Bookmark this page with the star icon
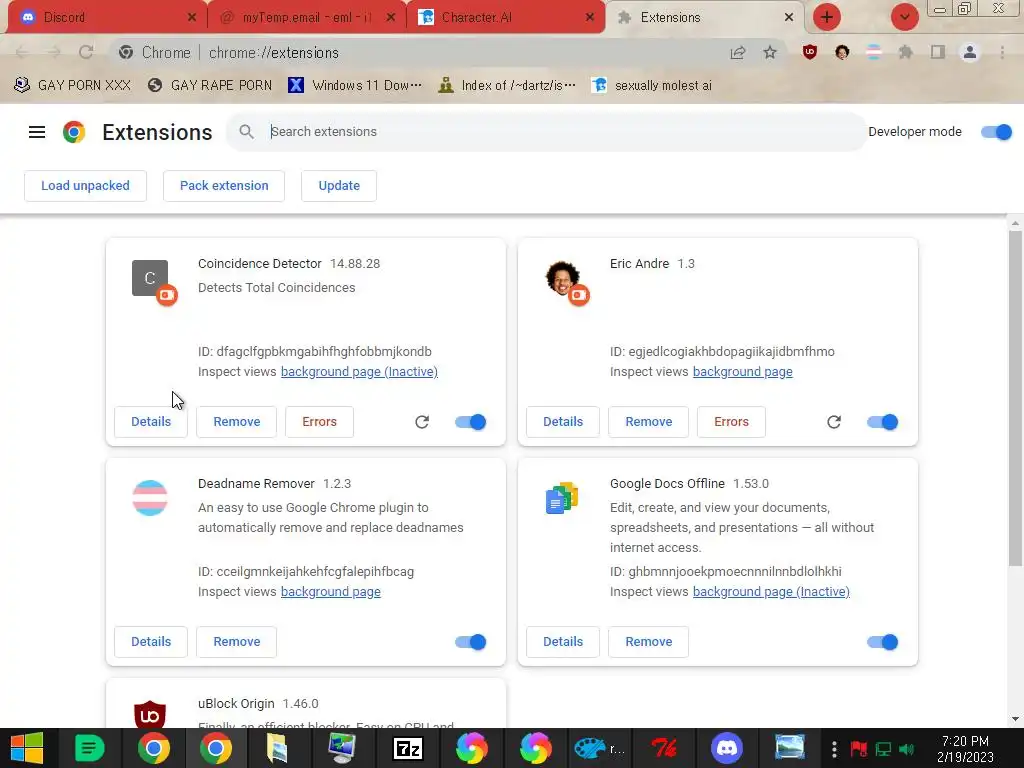 (x=770, y=52)
